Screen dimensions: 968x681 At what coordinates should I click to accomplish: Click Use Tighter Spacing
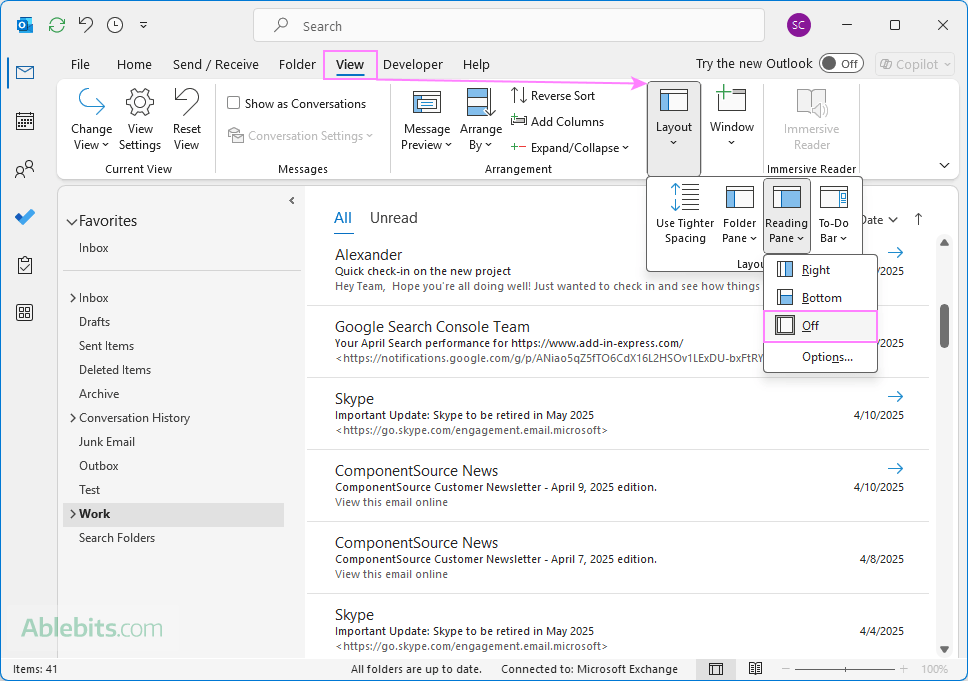pos(685,214)
